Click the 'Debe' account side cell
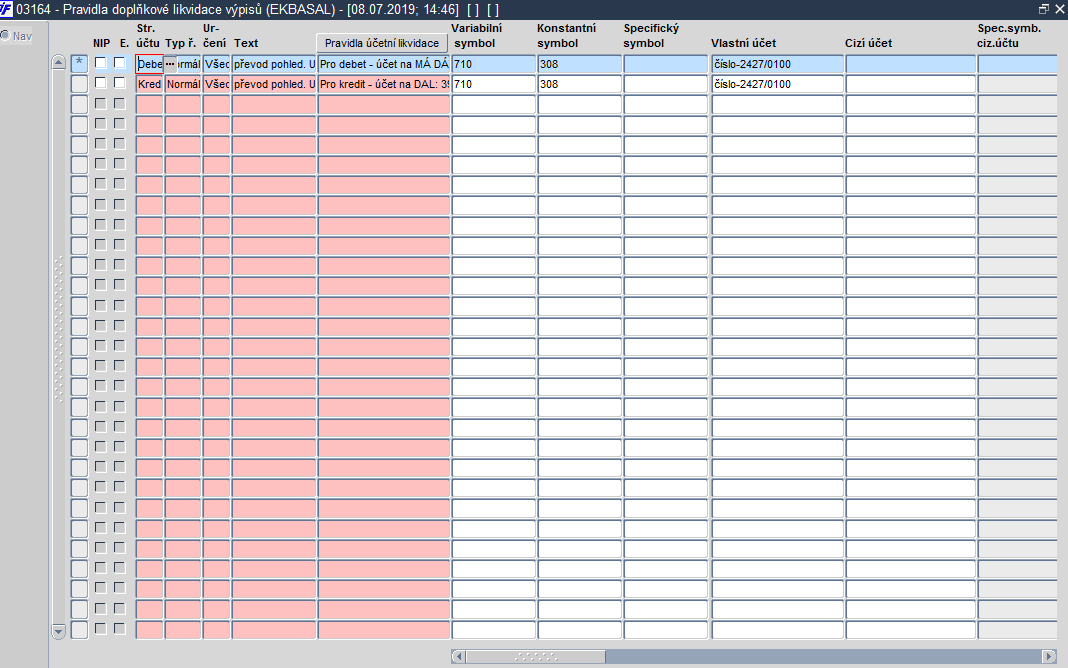1068x668 pixels. point(150,64)
